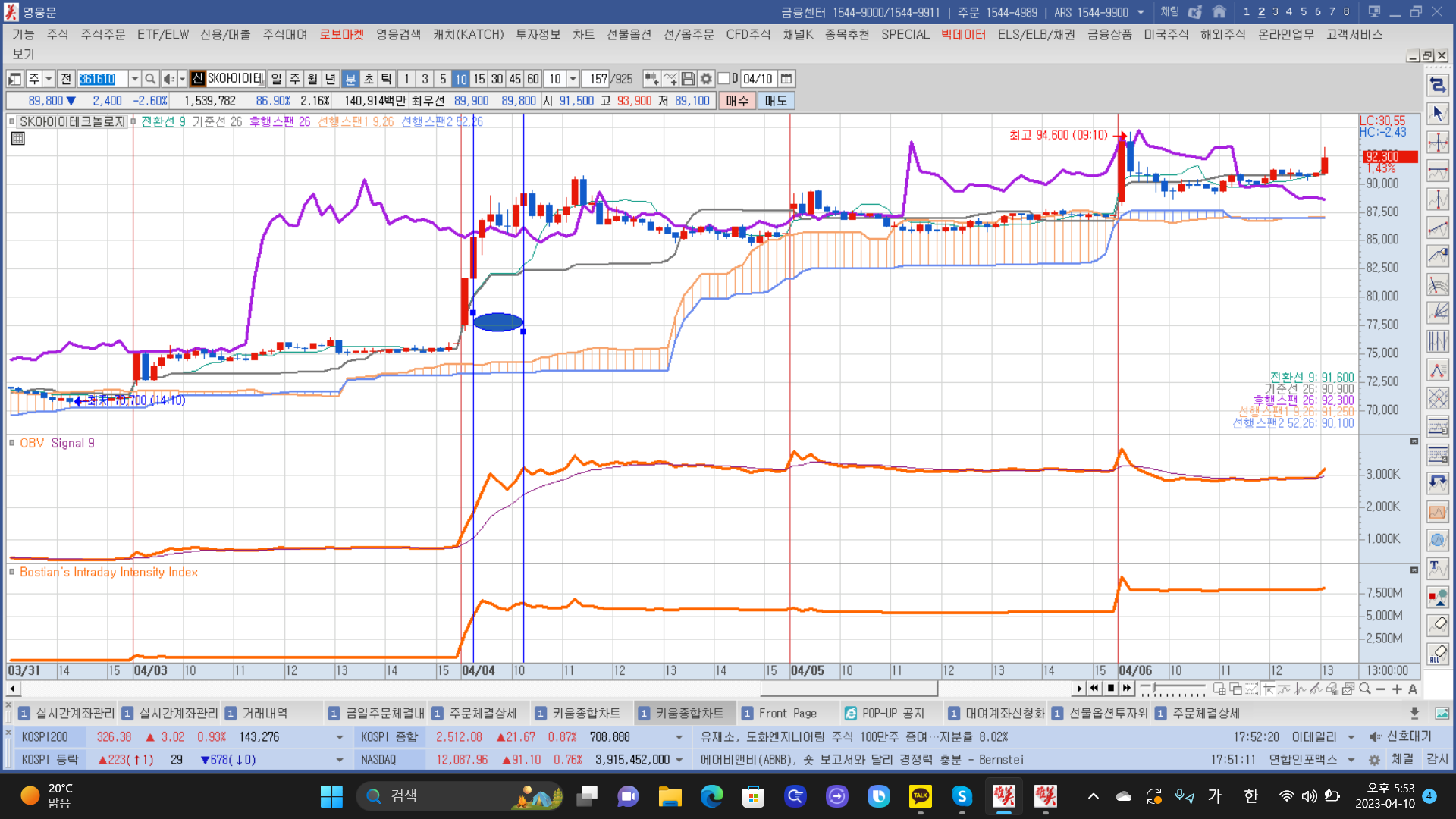Screen dimensions: 1456x819
Task: Switch to 일 (daily) chart period
Action: click(276, 79)
